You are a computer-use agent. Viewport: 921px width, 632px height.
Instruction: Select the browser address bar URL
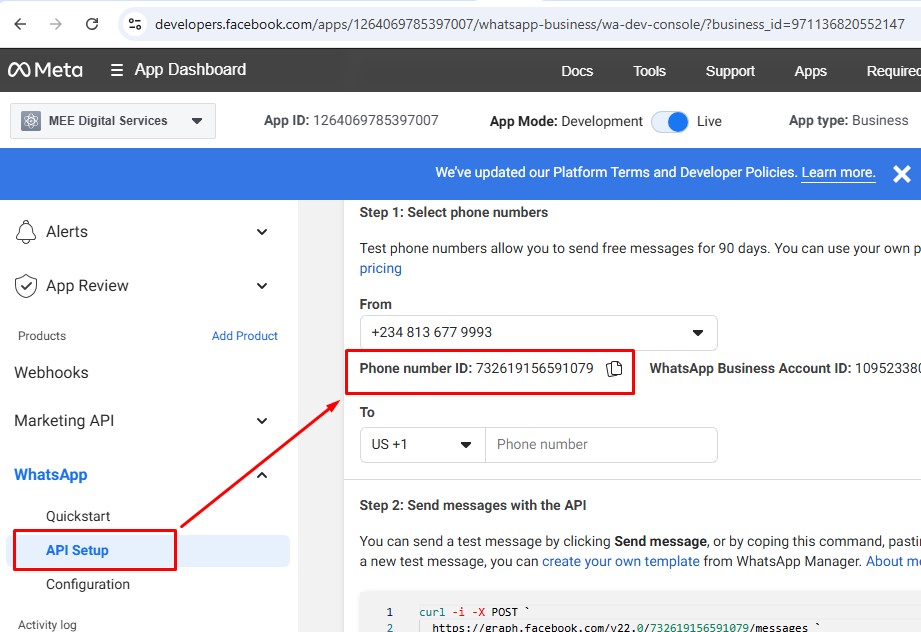tap(529, 24)
